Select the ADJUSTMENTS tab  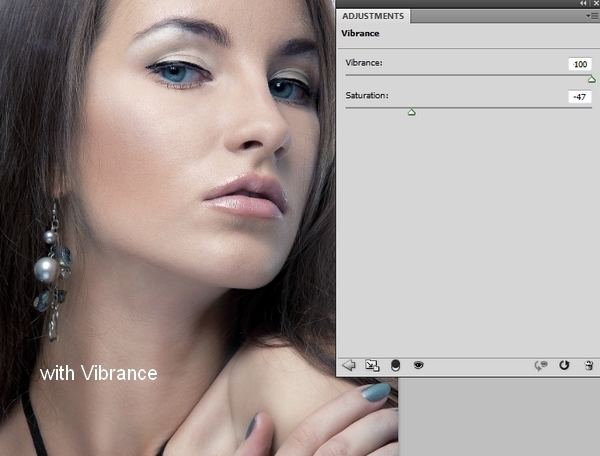(373, 16)
